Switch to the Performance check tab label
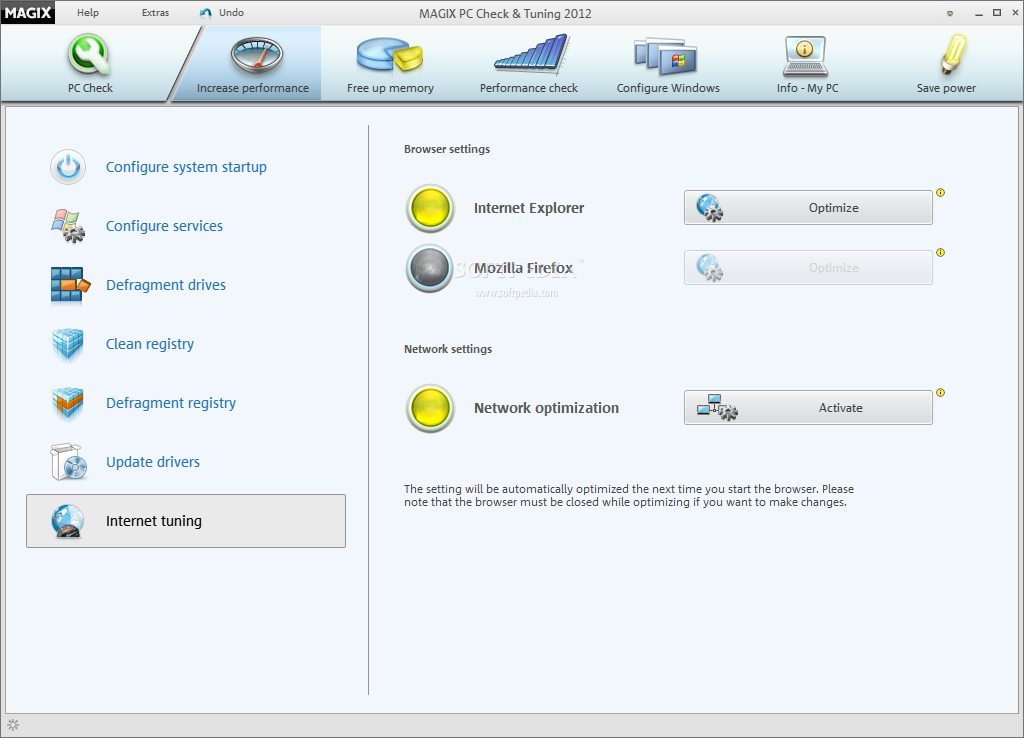 pos(529,88)
